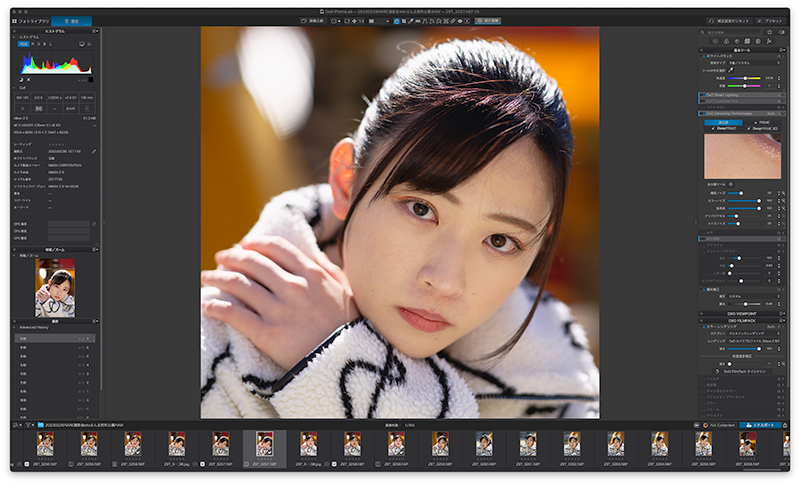Switch to the フォトライブラリ (PhotoLibrary) tab
Image resolution: width=800 pixels, height=484 pixels.
tap(31, 21)
